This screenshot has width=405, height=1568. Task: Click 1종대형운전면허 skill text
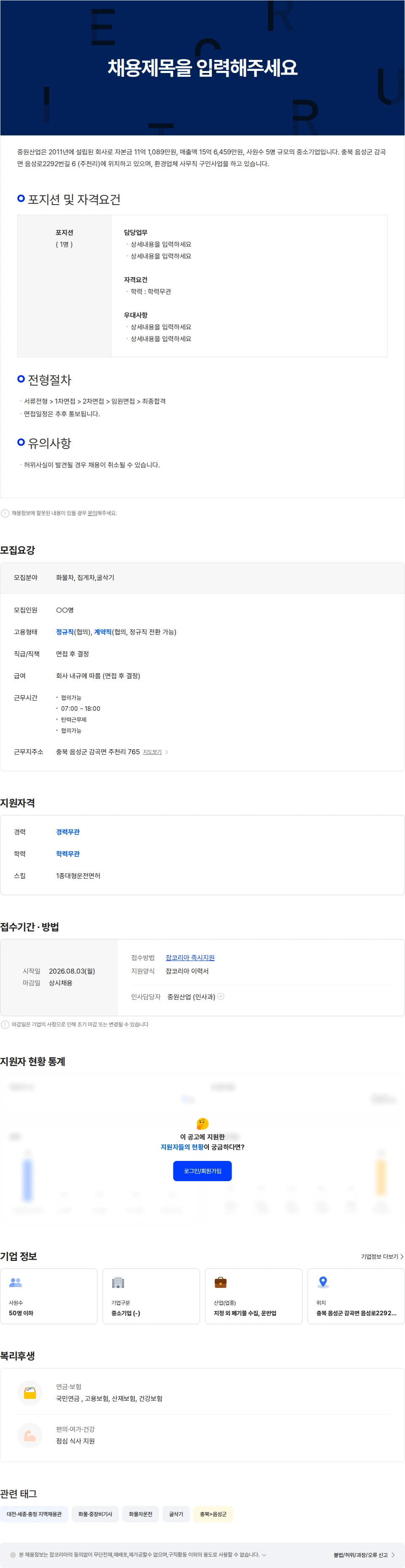(x=78, y=876)
